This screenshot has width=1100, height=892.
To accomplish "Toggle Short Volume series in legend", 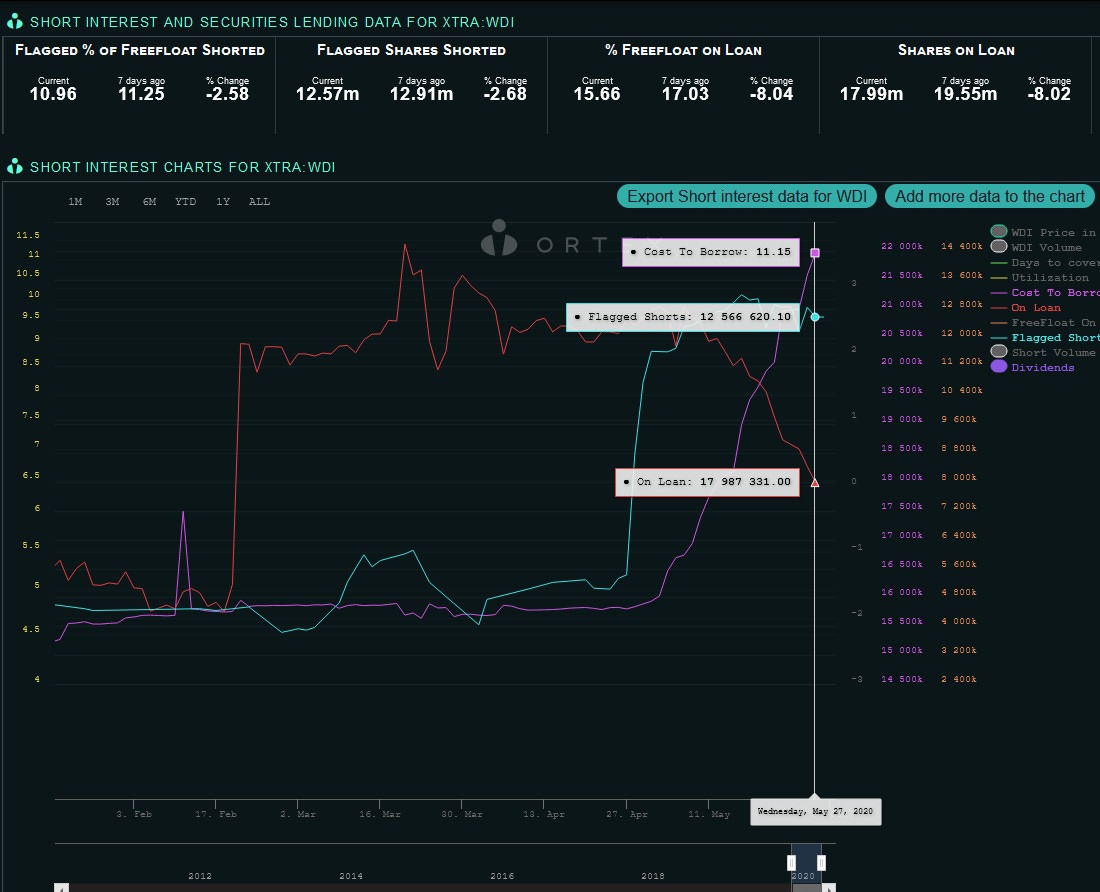I will 1043,352.
